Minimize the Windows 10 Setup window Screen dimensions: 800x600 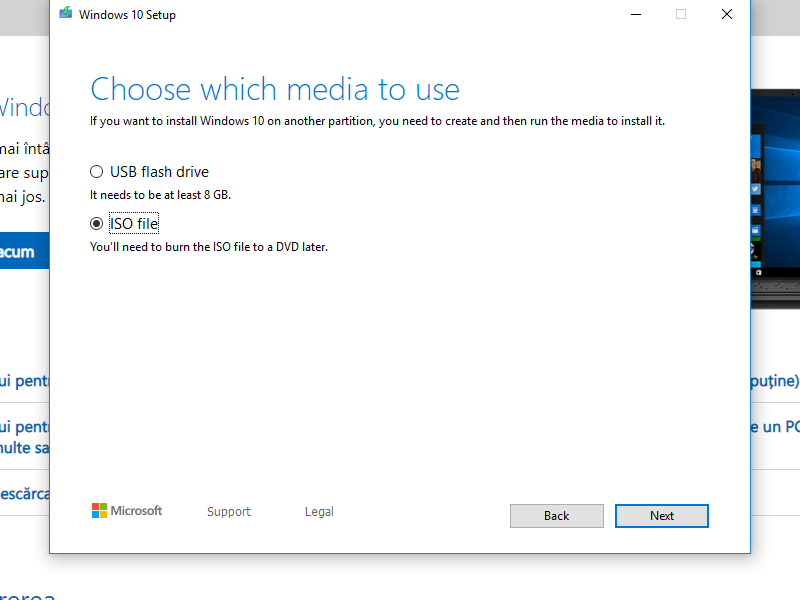636,14
